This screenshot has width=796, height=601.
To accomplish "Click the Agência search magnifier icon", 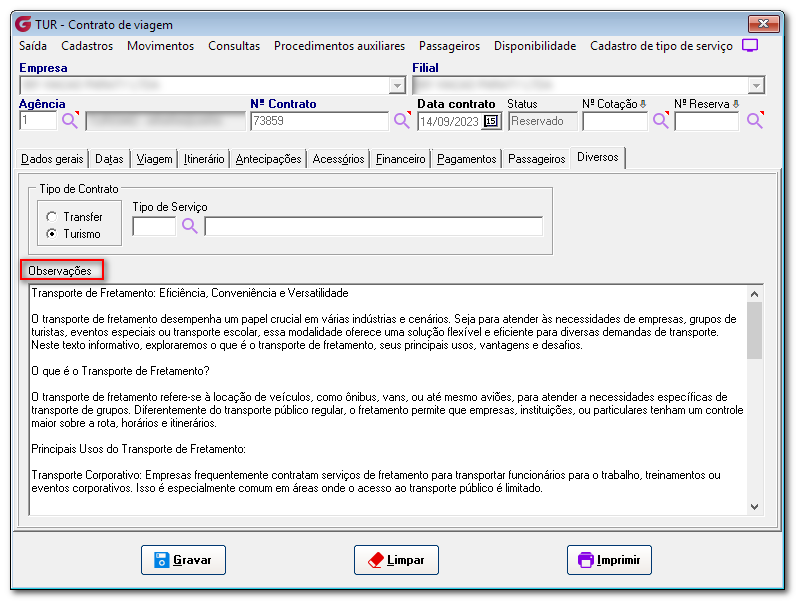I will [70, 120].
